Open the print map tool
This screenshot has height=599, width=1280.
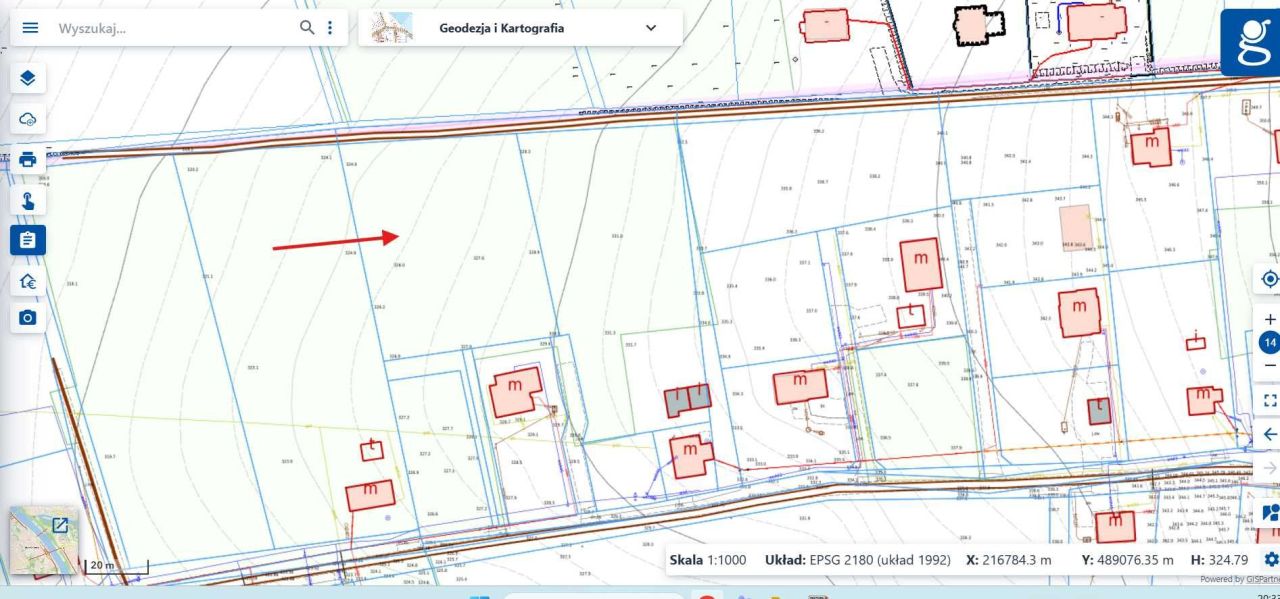pos(28,159)
